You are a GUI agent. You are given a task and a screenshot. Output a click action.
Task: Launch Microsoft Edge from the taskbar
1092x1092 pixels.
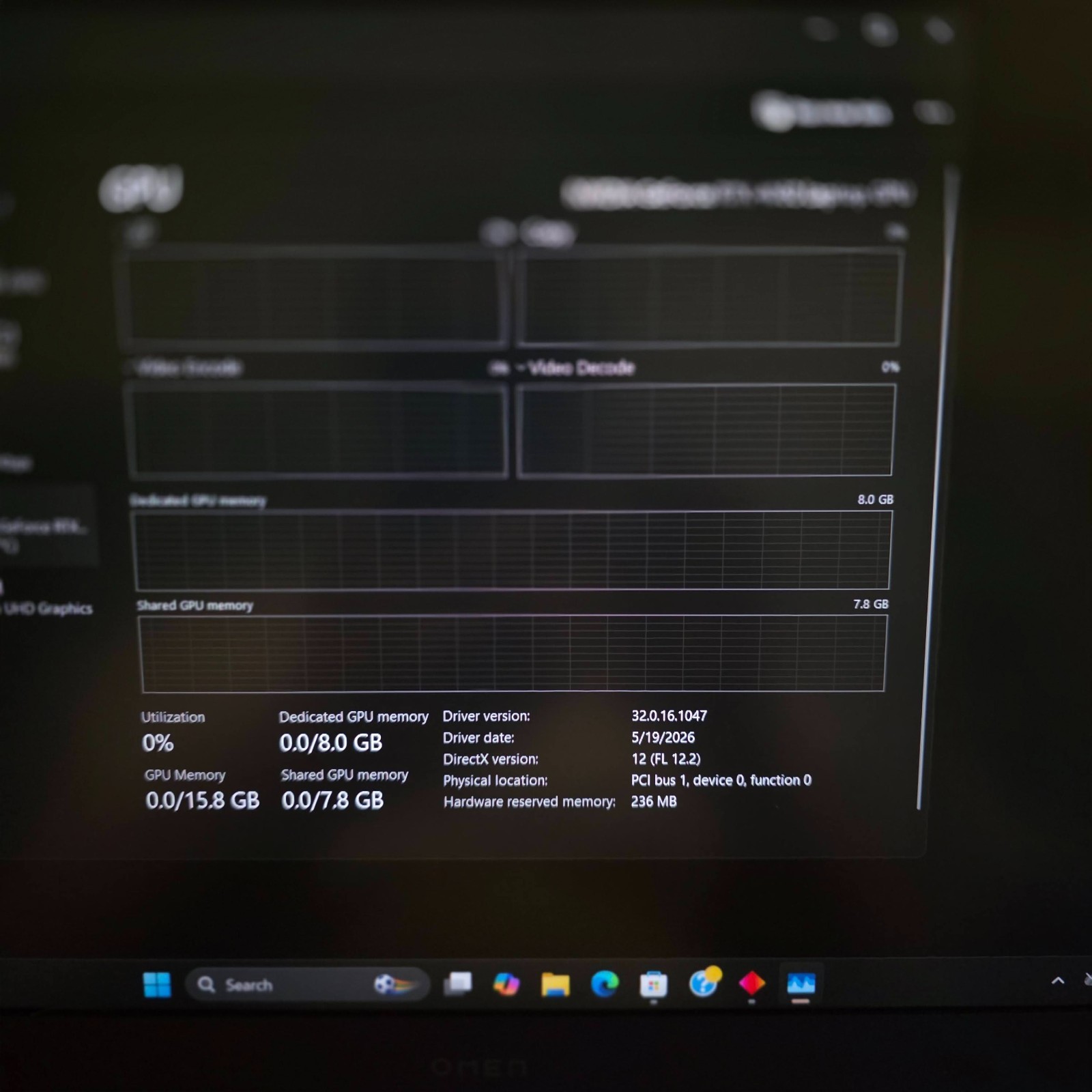[x=605, y=983]
